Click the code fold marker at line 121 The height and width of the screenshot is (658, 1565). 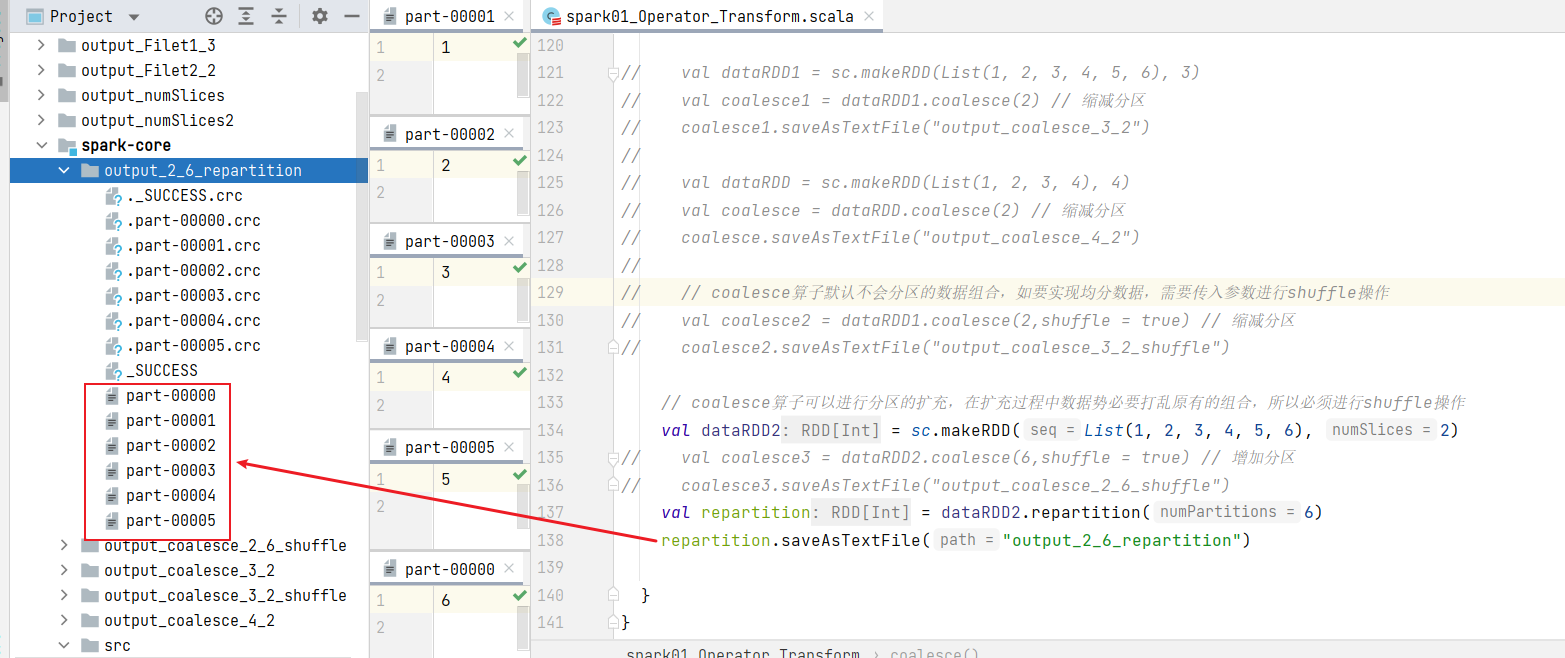614,73
